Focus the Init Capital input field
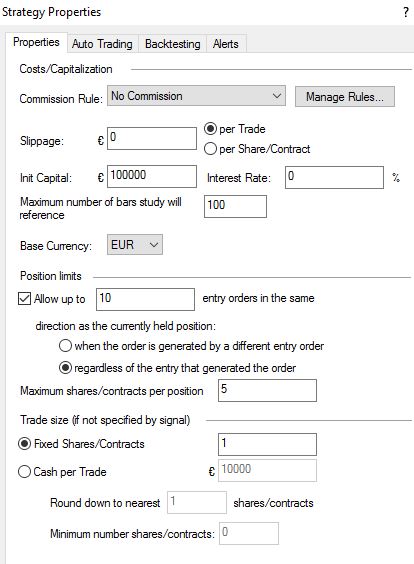 [x=152, y=176]
